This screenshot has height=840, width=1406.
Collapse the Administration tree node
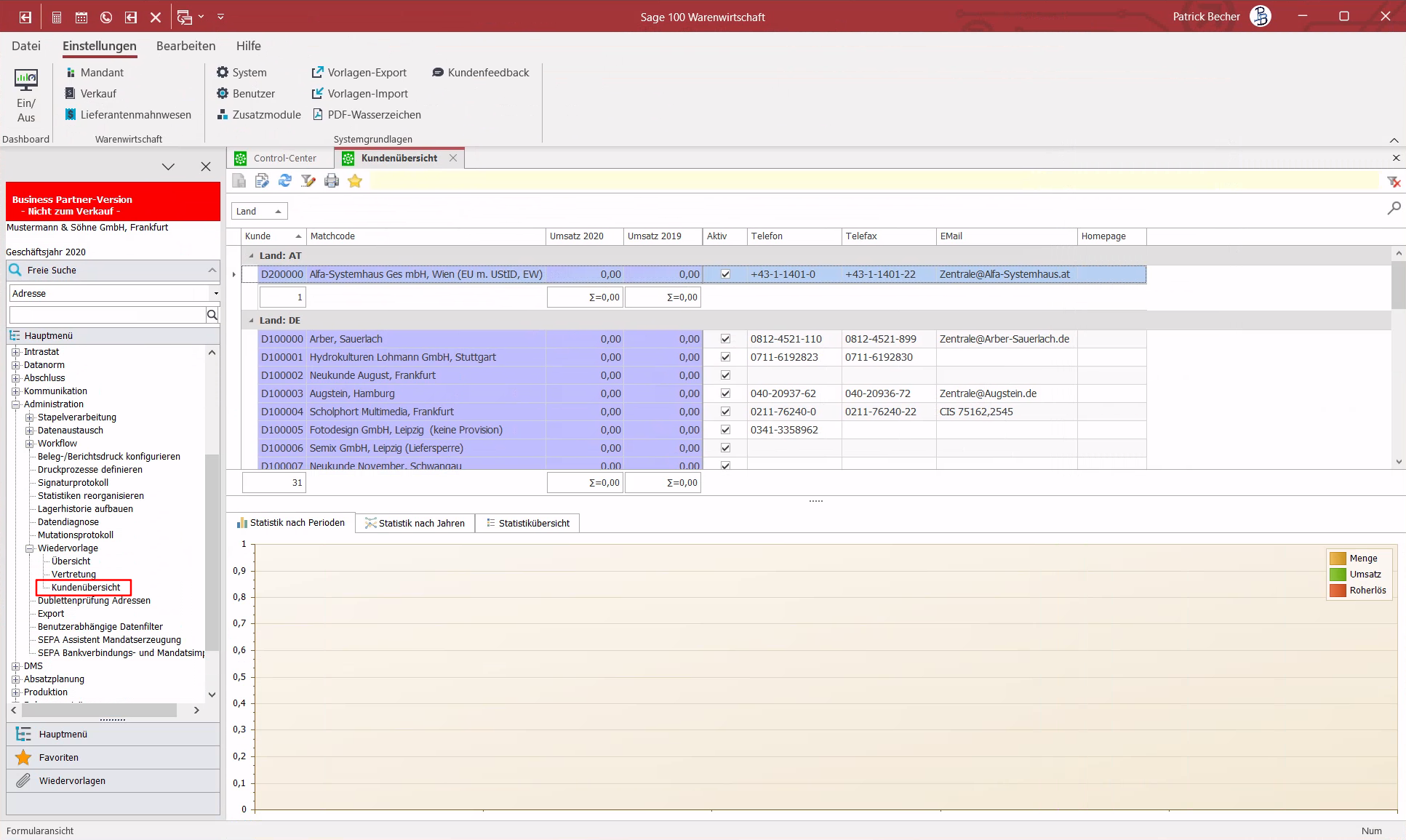pyautogui.click(x=16, y=404)
